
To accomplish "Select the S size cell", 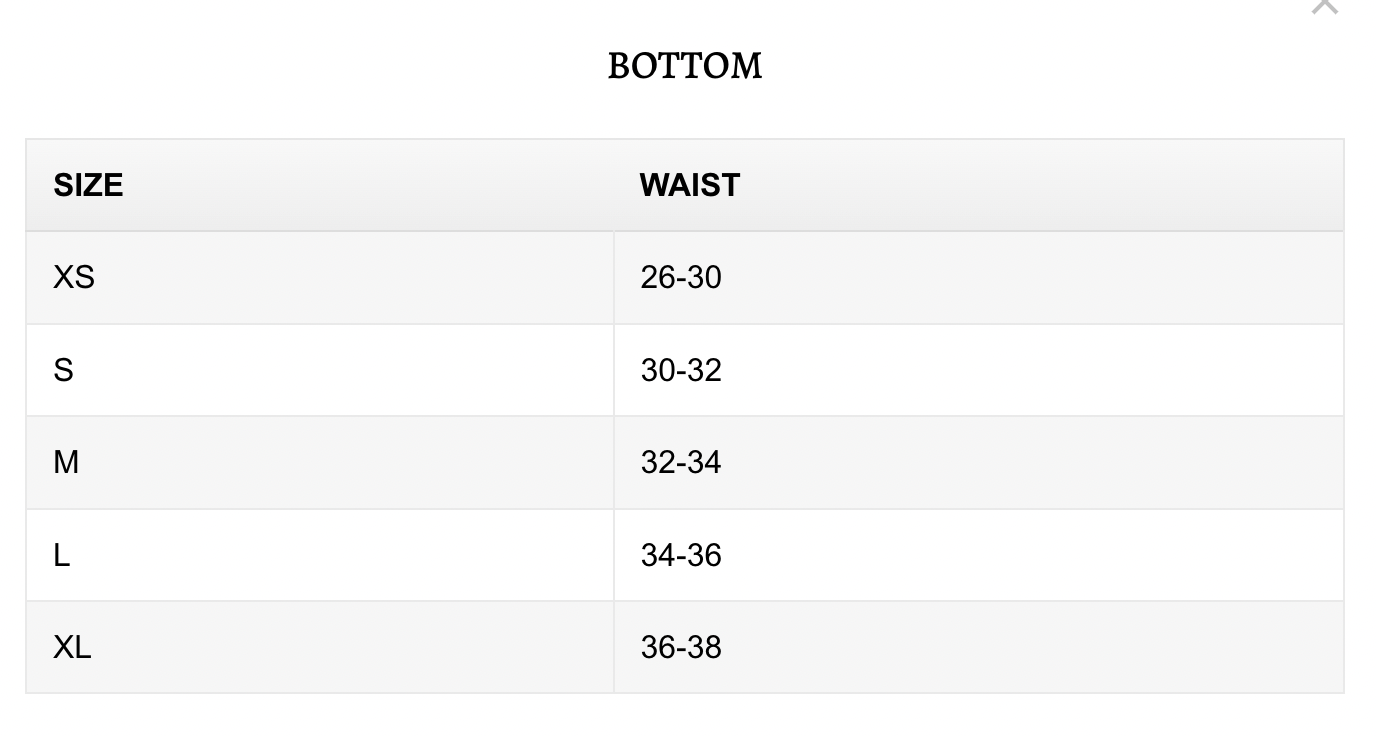I will (x=63, y=370).
